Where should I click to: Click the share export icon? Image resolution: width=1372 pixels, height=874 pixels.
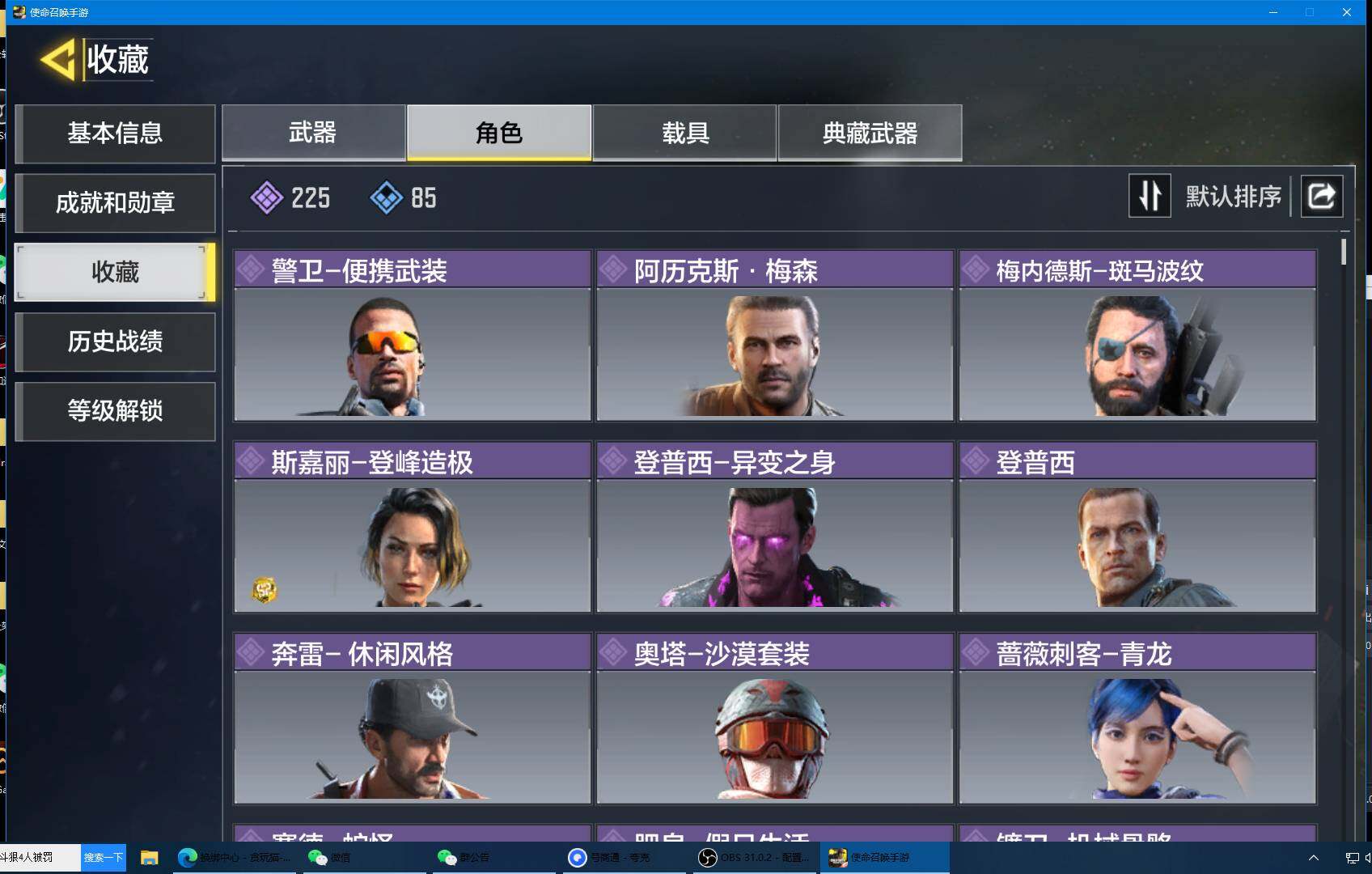tap(1322, 196)
